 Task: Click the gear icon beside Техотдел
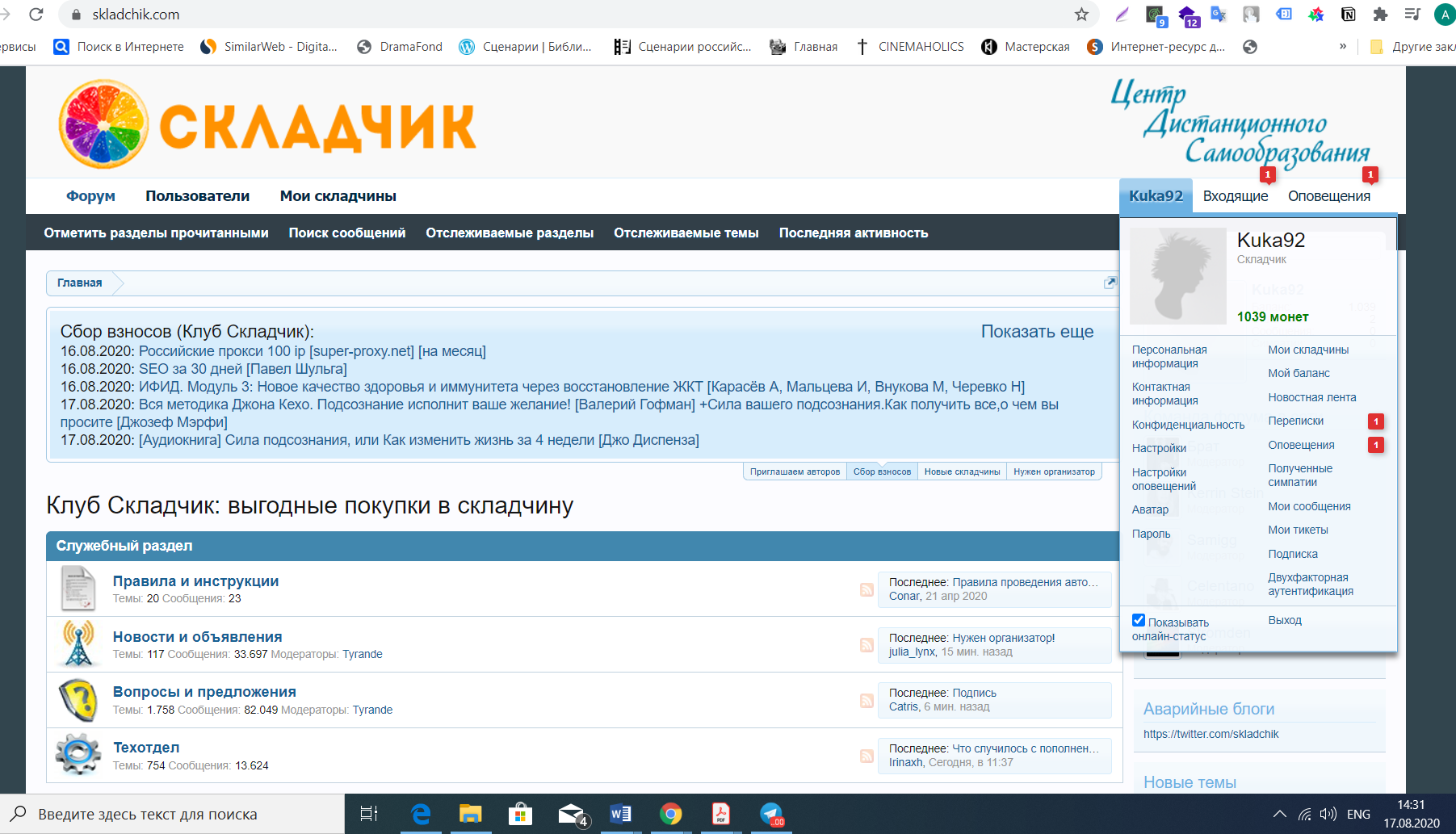pyautogui.click(x=78, y=755)
